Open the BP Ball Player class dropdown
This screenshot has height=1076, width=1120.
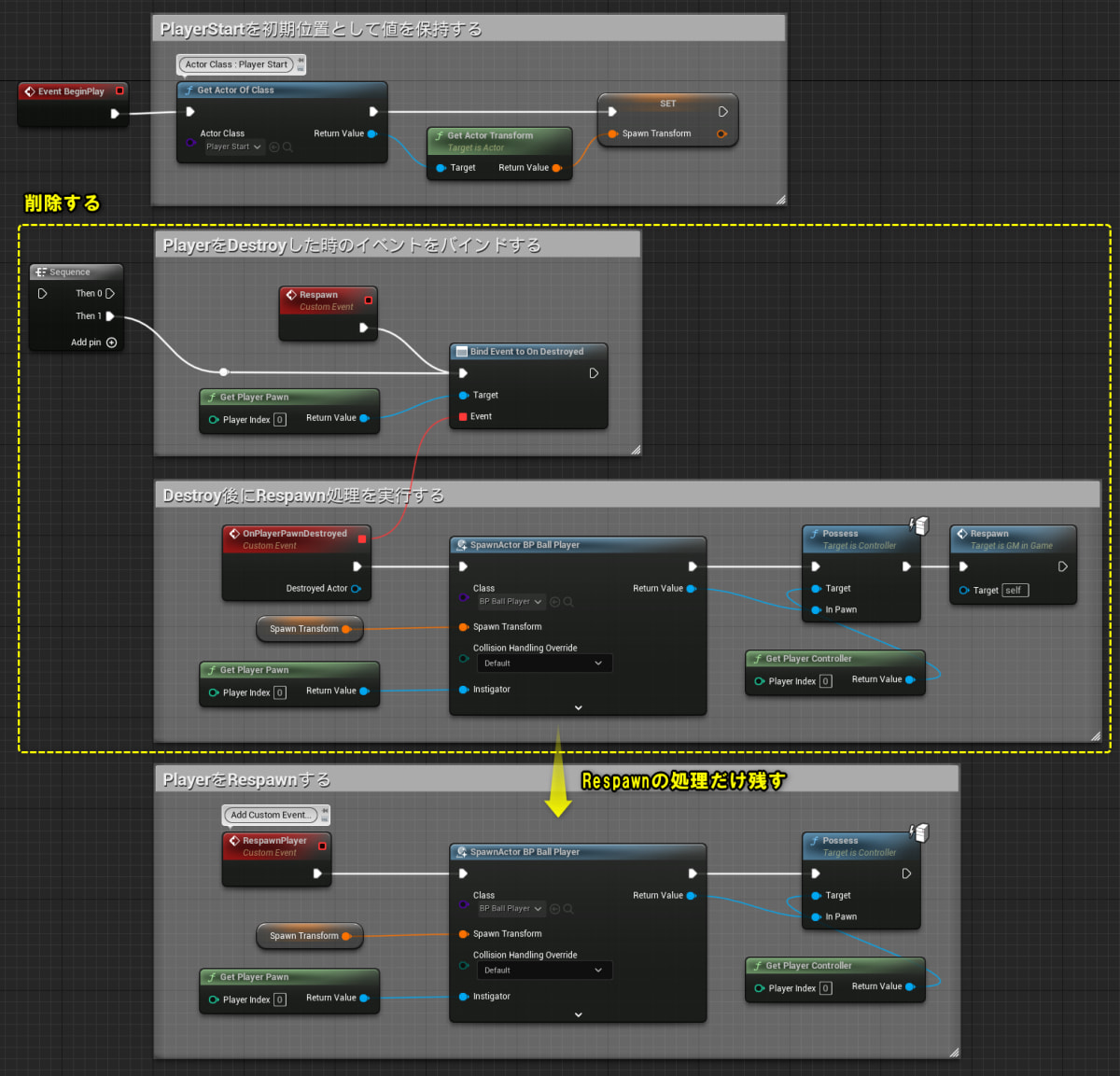click(x=511, y=601)
